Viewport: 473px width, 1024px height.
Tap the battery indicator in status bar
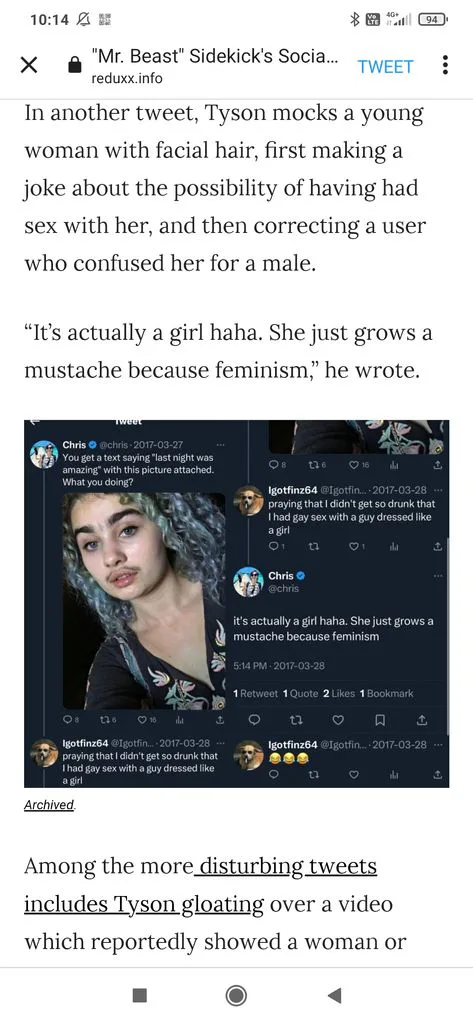coord(432,20)
